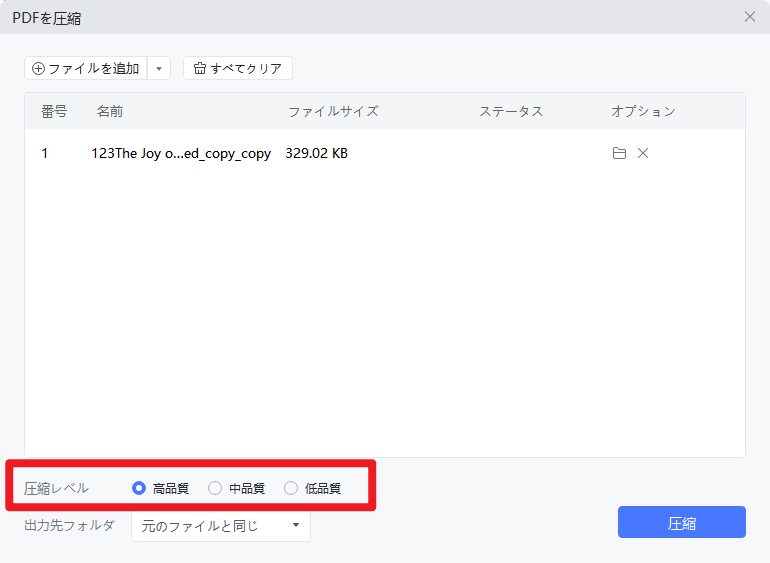Click the オプション column header
This screenshot has height=563, width=770.
pos(643,111)
